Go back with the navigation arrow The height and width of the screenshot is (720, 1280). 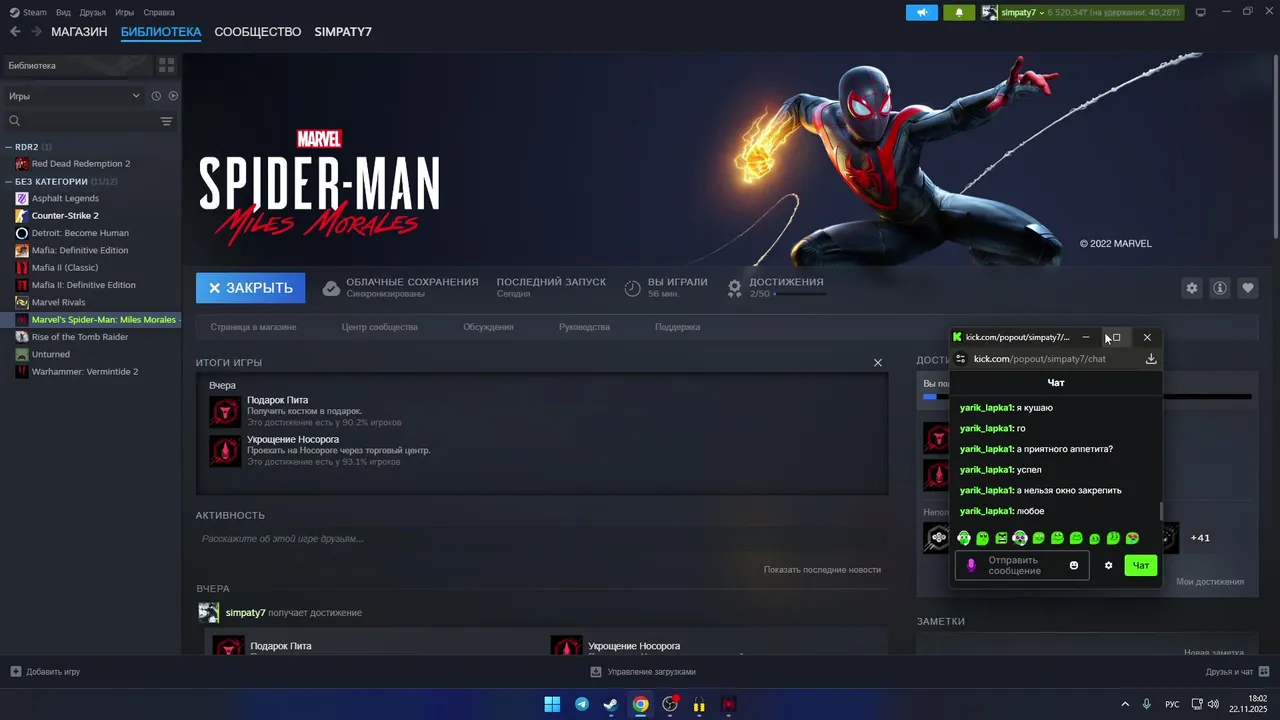(x=15, y=32)
